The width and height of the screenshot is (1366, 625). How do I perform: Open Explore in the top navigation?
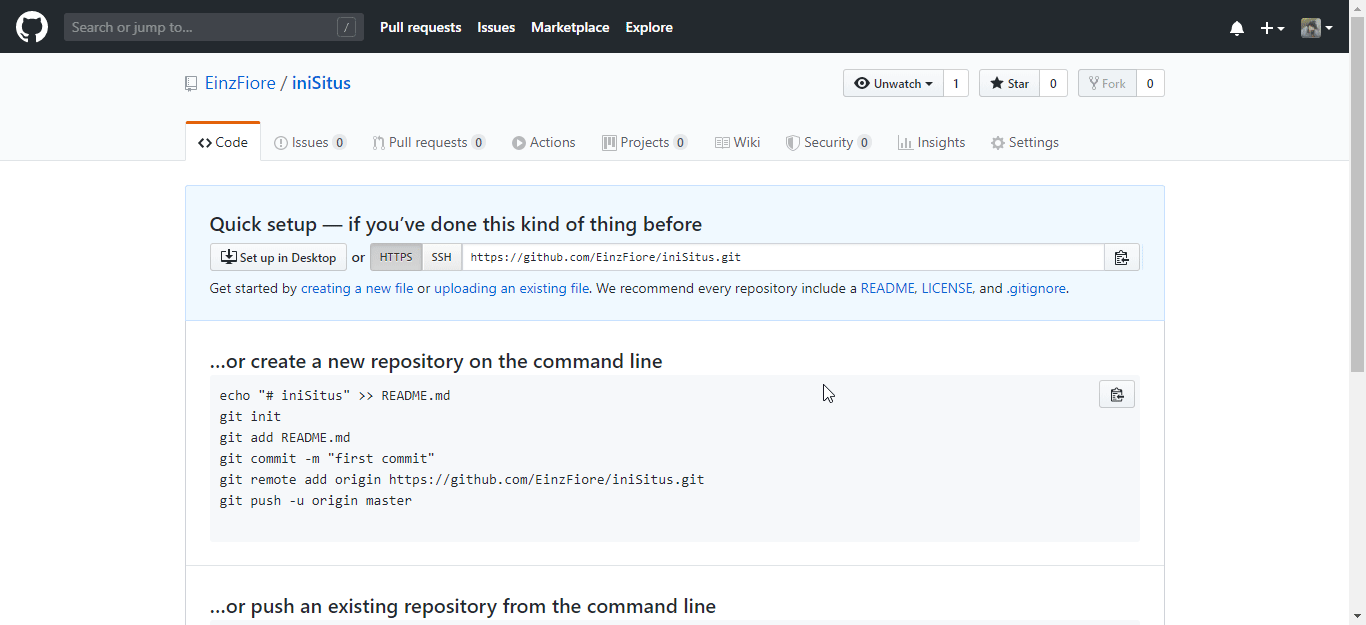pyautogui.click(x=649, y=27)
